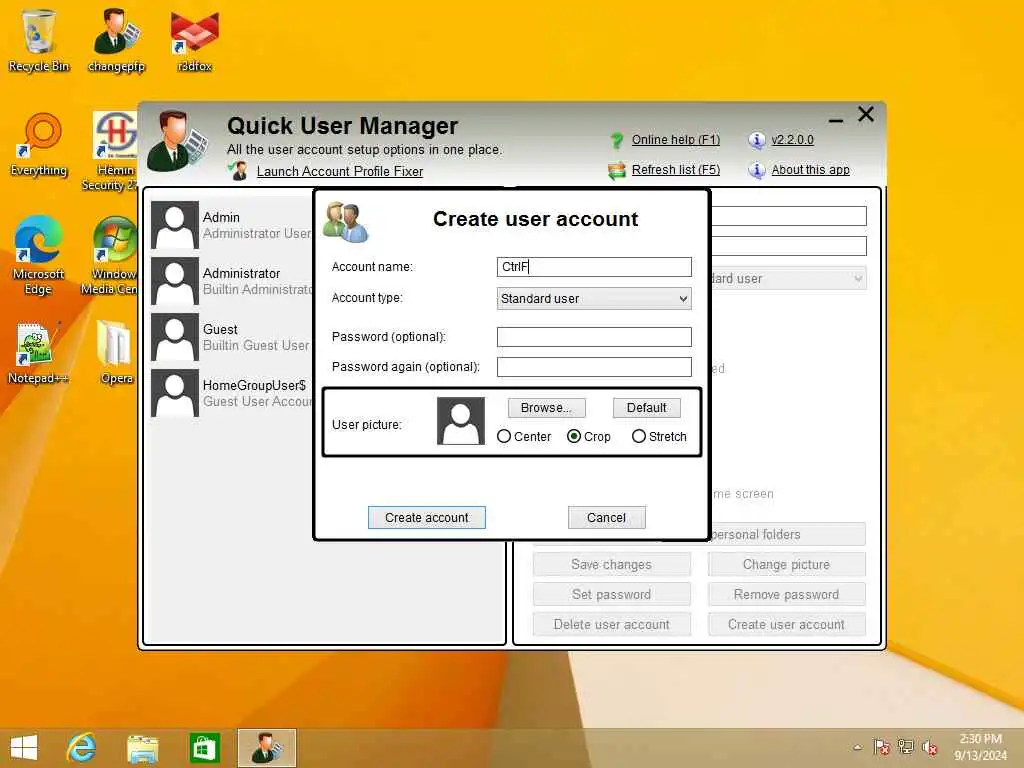Select the Guest user entry
Viewport: 1024px width, 768px height.
pos(232,337)
